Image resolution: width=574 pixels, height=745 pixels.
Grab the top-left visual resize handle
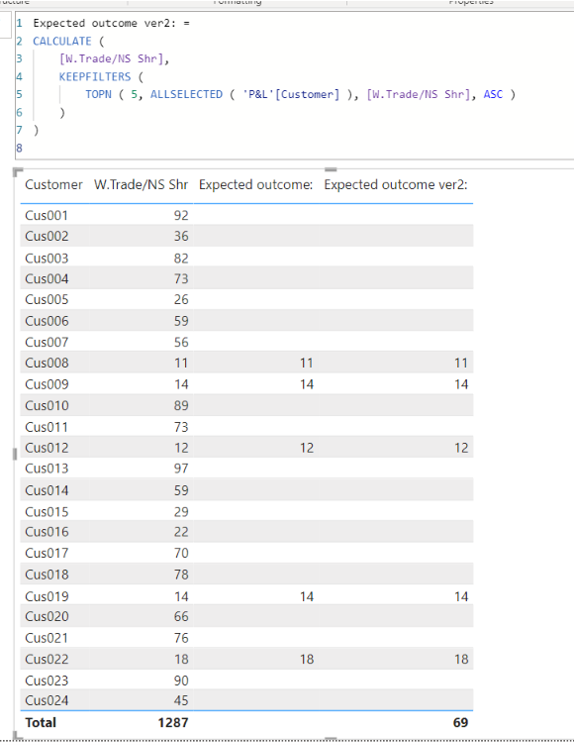click(x=18, y=172)
